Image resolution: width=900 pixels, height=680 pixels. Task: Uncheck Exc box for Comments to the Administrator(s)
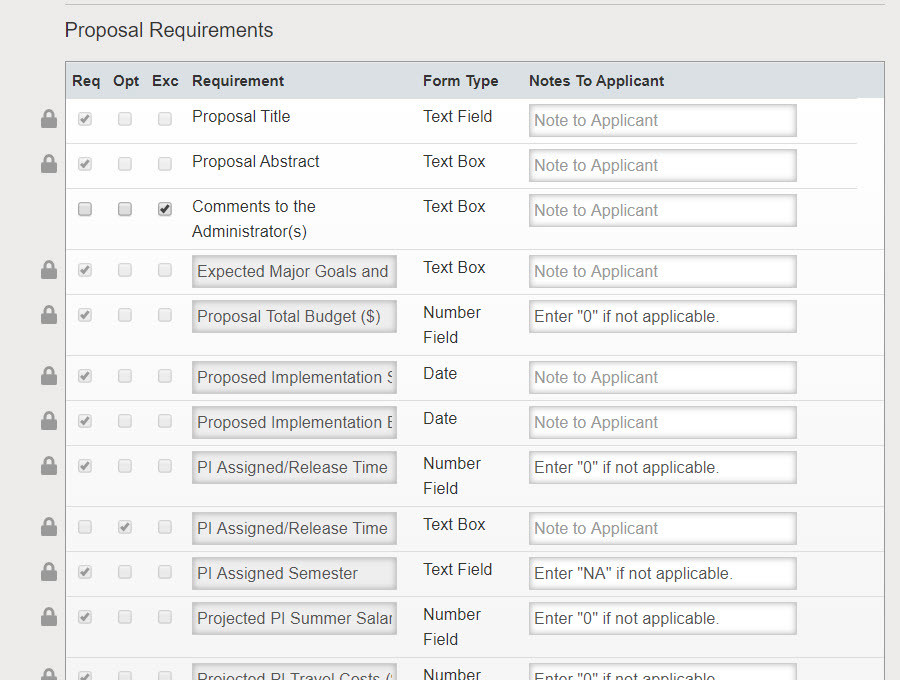(x=165, y=209)
